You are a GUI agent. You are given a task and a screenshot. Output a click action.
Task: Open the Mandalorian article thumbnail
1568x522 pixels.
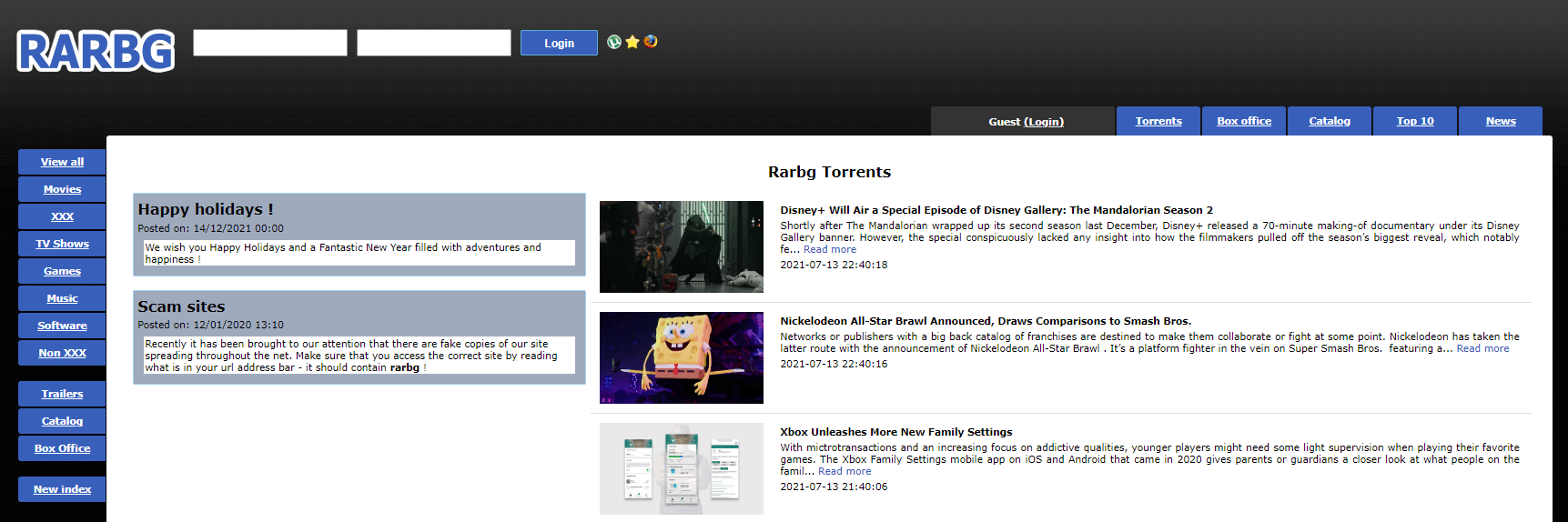(x=681, y=246)
